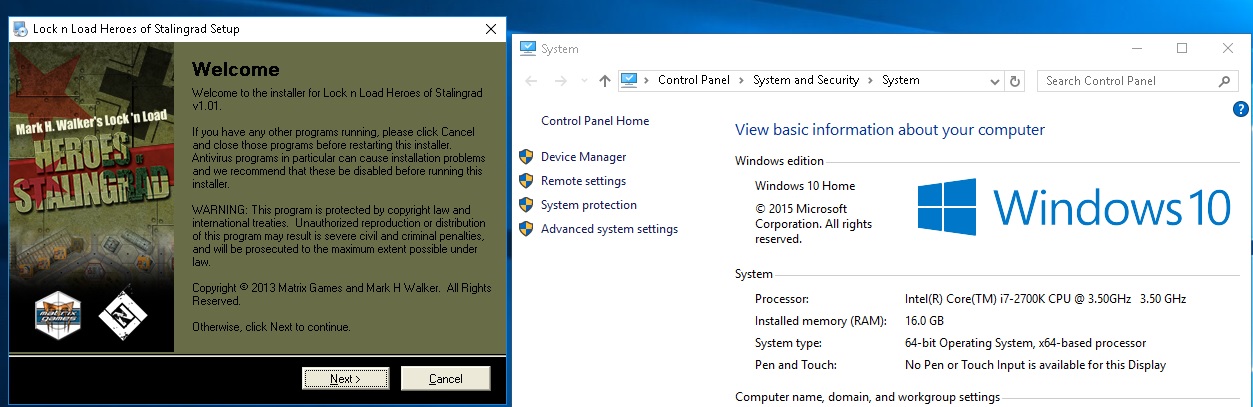
Task: Click shield icon beside Device Manager
Action: (525, 156)
